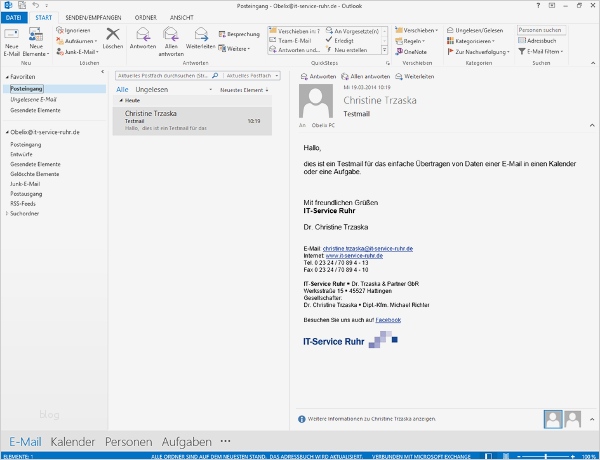Open the 'Ungelesene E-Mail' favorite folder

pos(34,100)
